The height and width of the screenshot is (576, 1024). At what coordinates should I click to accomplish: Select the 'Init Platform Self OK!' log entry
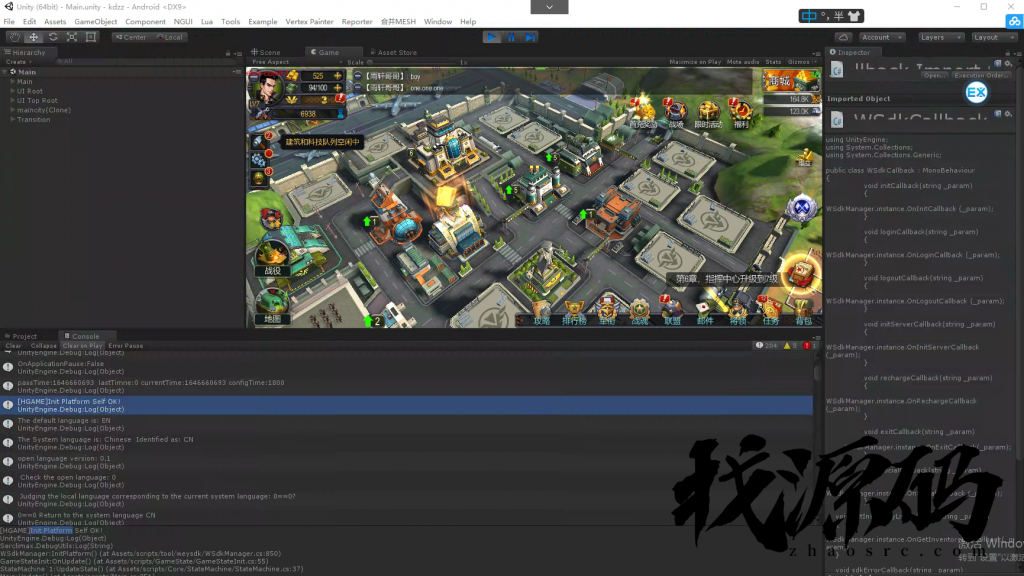[x=406, y=405]
